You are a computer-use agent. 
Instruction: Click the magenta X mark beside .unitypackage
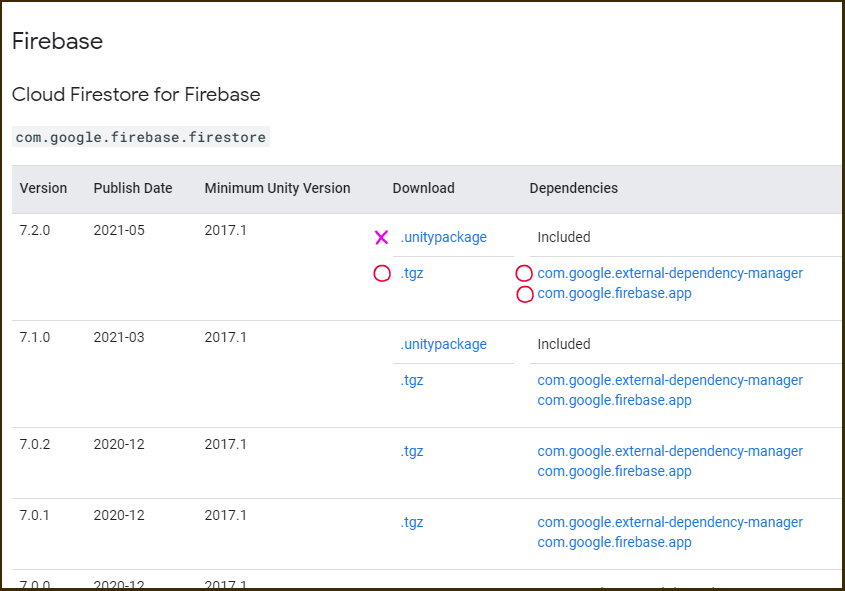click(381, 237)
